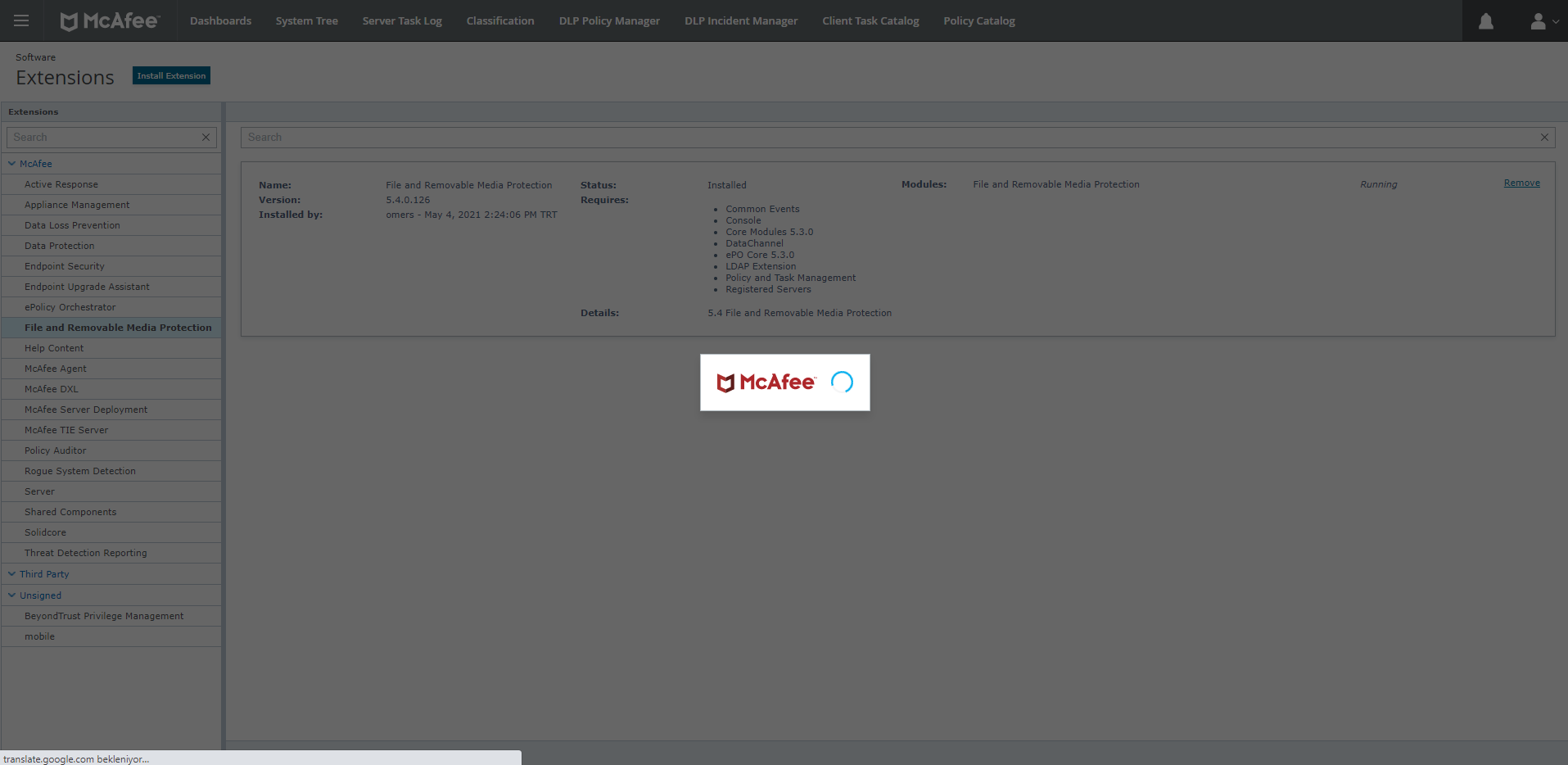This screenshot has height=765, width=1568.
Task: Click the McAfee group label
Action: (x=35, y=164)
